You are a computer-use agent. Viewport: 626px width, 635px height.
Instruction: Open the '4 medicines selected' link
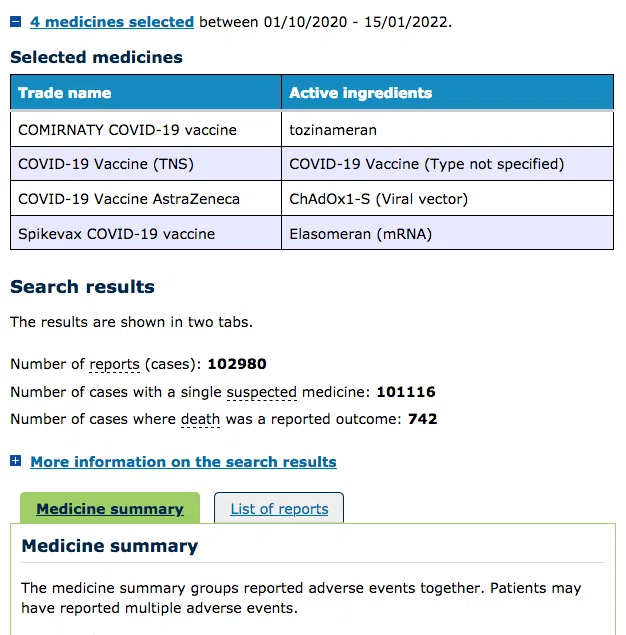pos(112,22)
